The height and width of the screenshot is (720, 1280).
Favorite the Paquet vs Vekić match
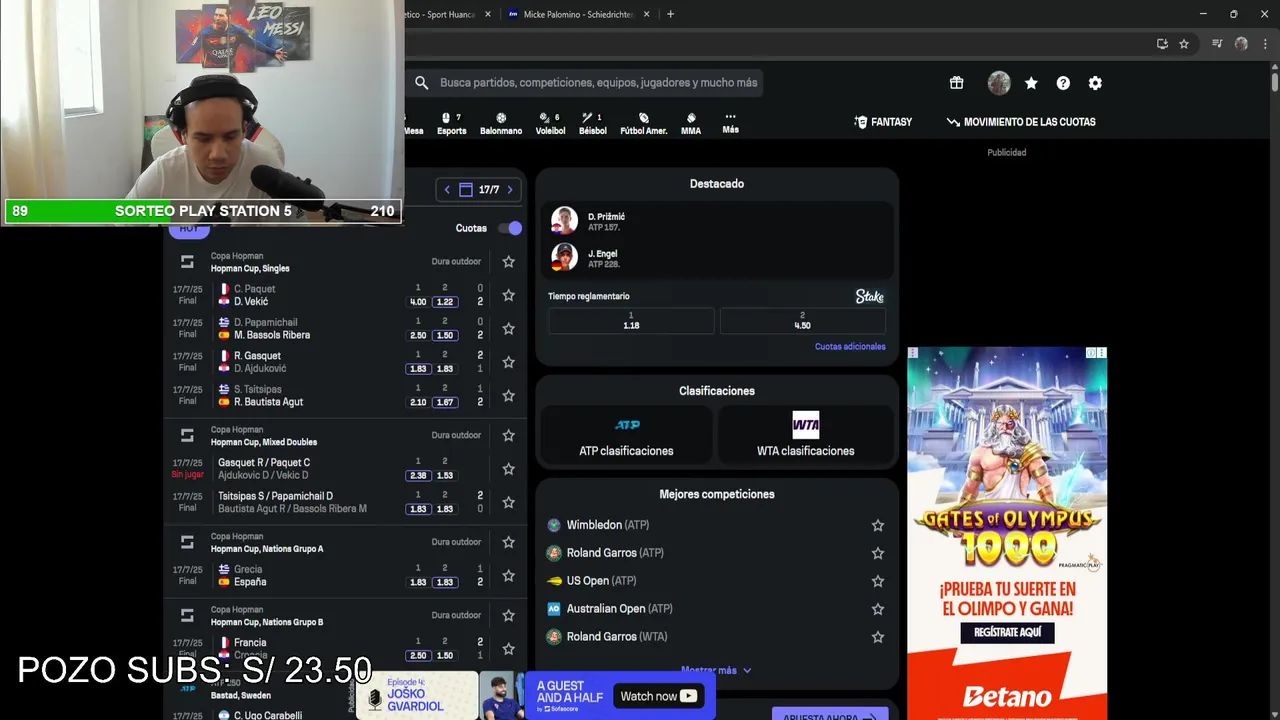tap(508, 295)
